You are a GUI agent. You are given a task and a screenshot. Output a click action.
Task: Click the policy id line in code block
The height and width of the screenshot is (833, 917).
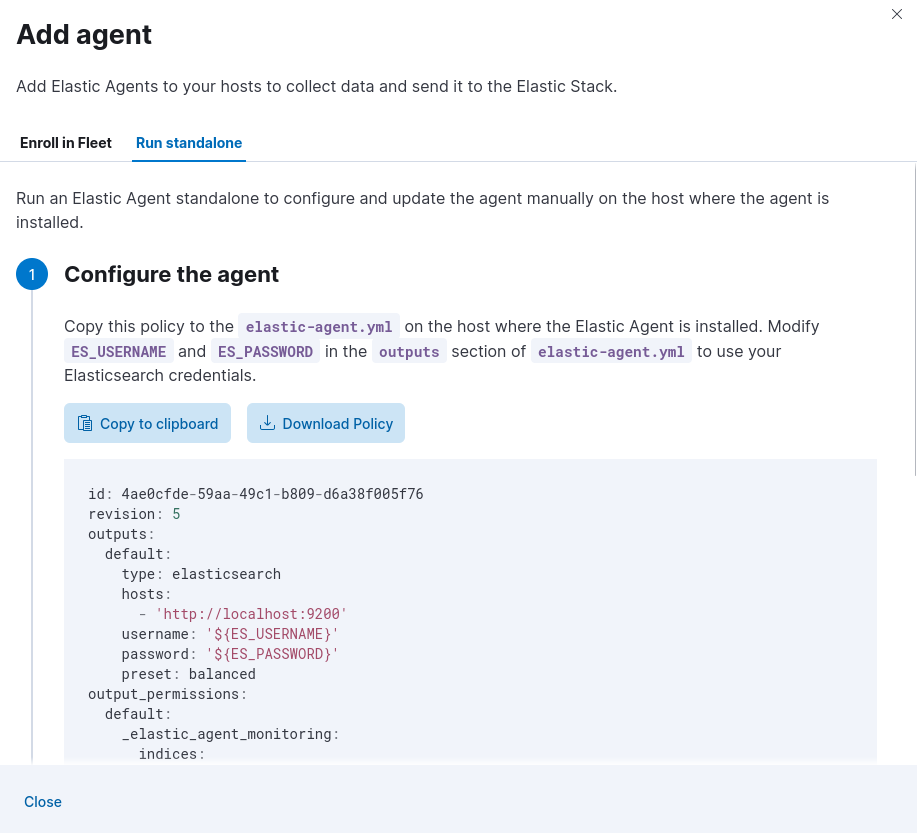[256, 494]
